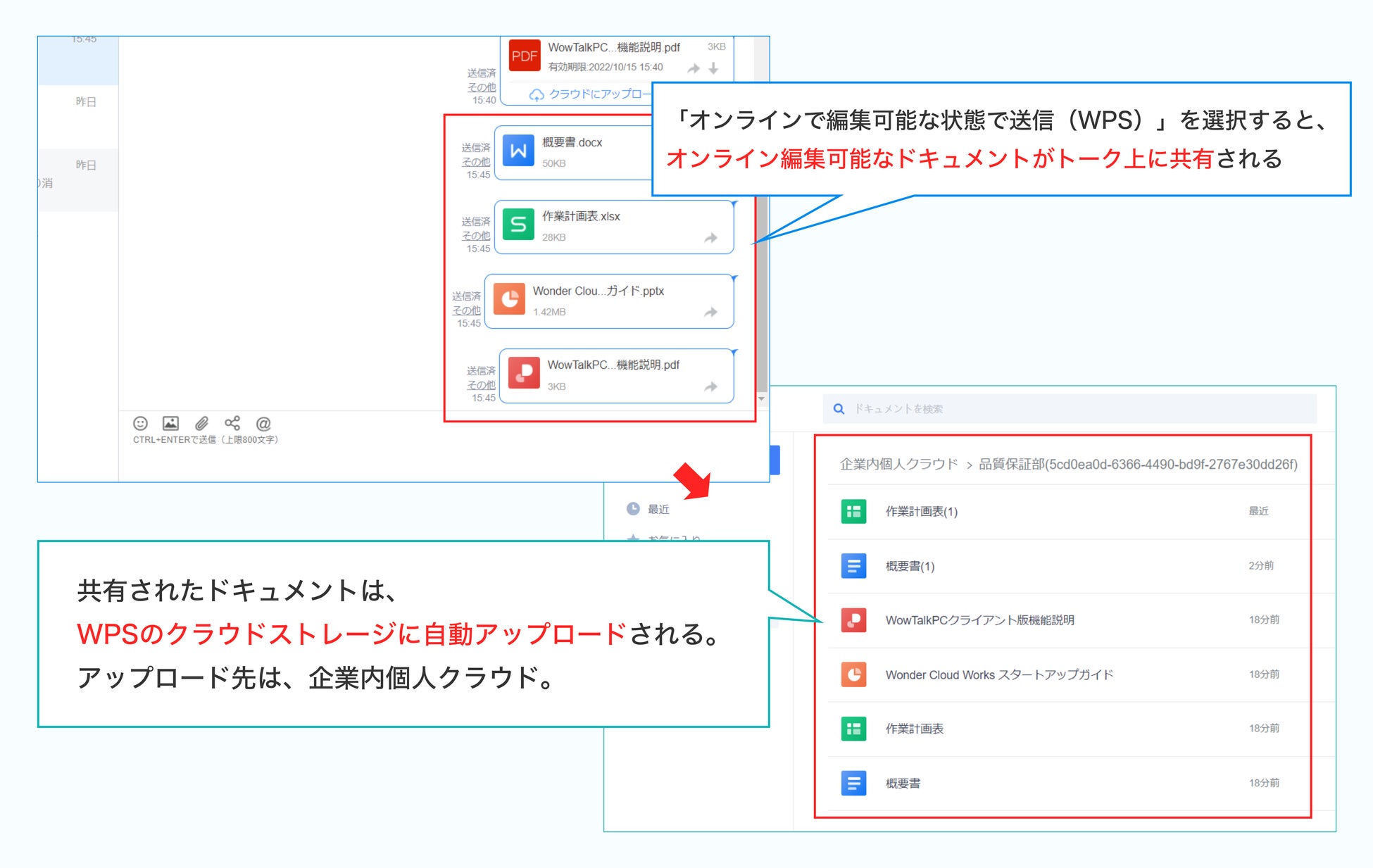Screen dimensions: 1373x868
Task: Open the 概要書.docx Word file icon
Action: pos(518,151)
